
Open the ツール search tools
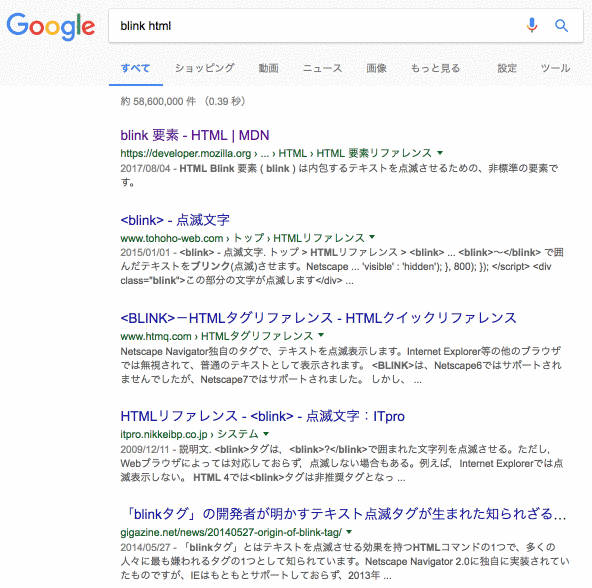(x=555, y=68)
